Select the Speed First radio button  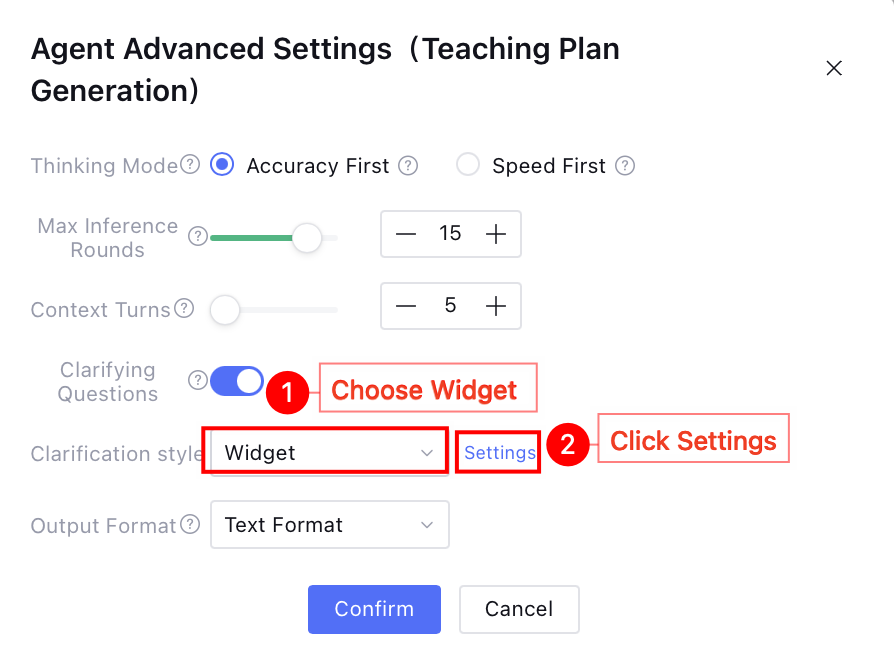click(468, 165)
